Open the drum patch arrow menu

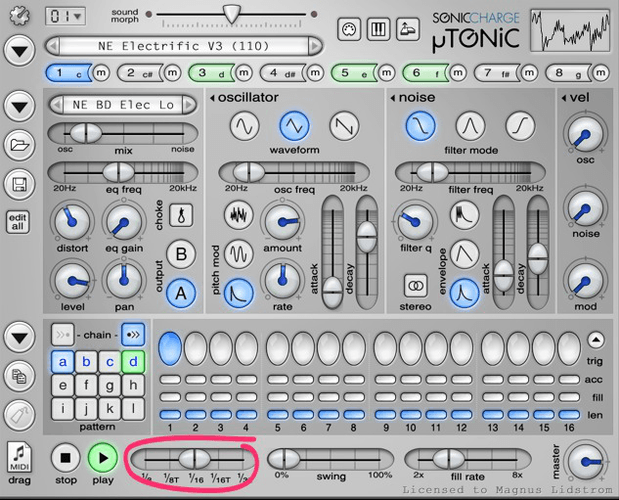pyautogui.click(x=19, y=106)
